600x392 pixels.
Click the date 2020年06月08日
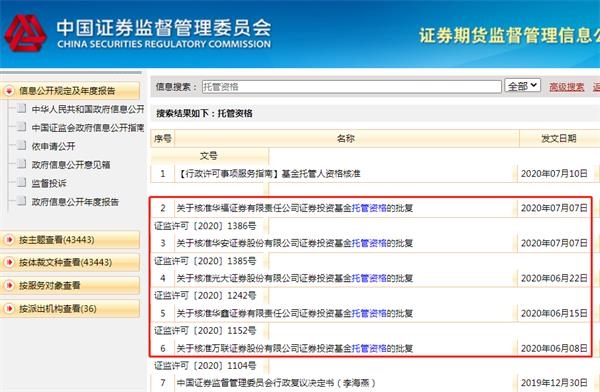point(554,348)
